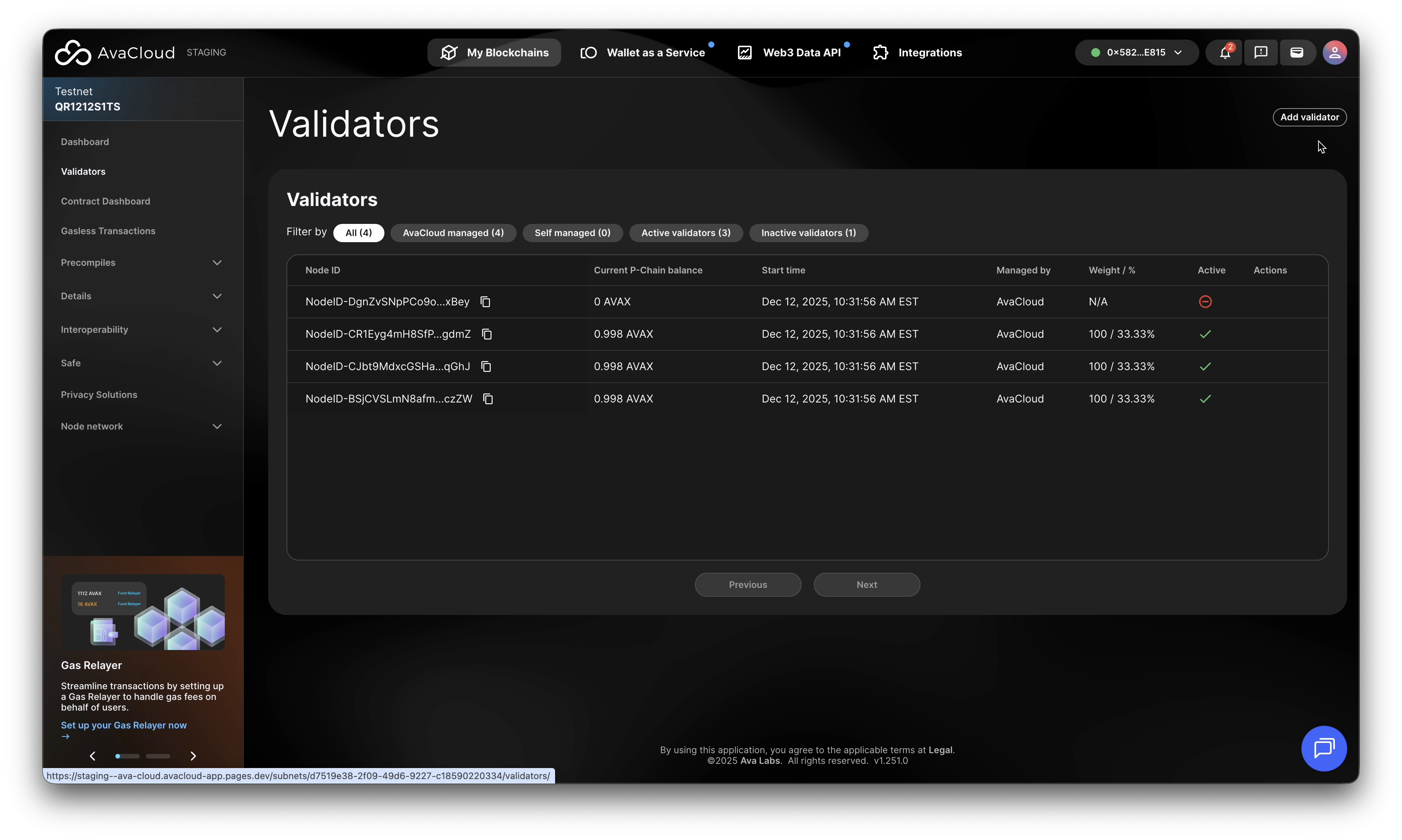
Task: Filter by AvaCloud managed validators
Action: coord(453,233)
